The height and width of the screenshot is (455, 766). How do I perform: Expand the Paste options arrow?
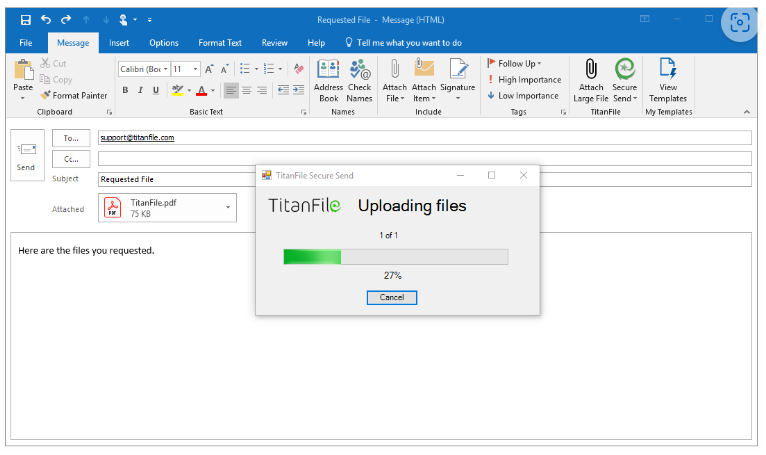point(22,98)
